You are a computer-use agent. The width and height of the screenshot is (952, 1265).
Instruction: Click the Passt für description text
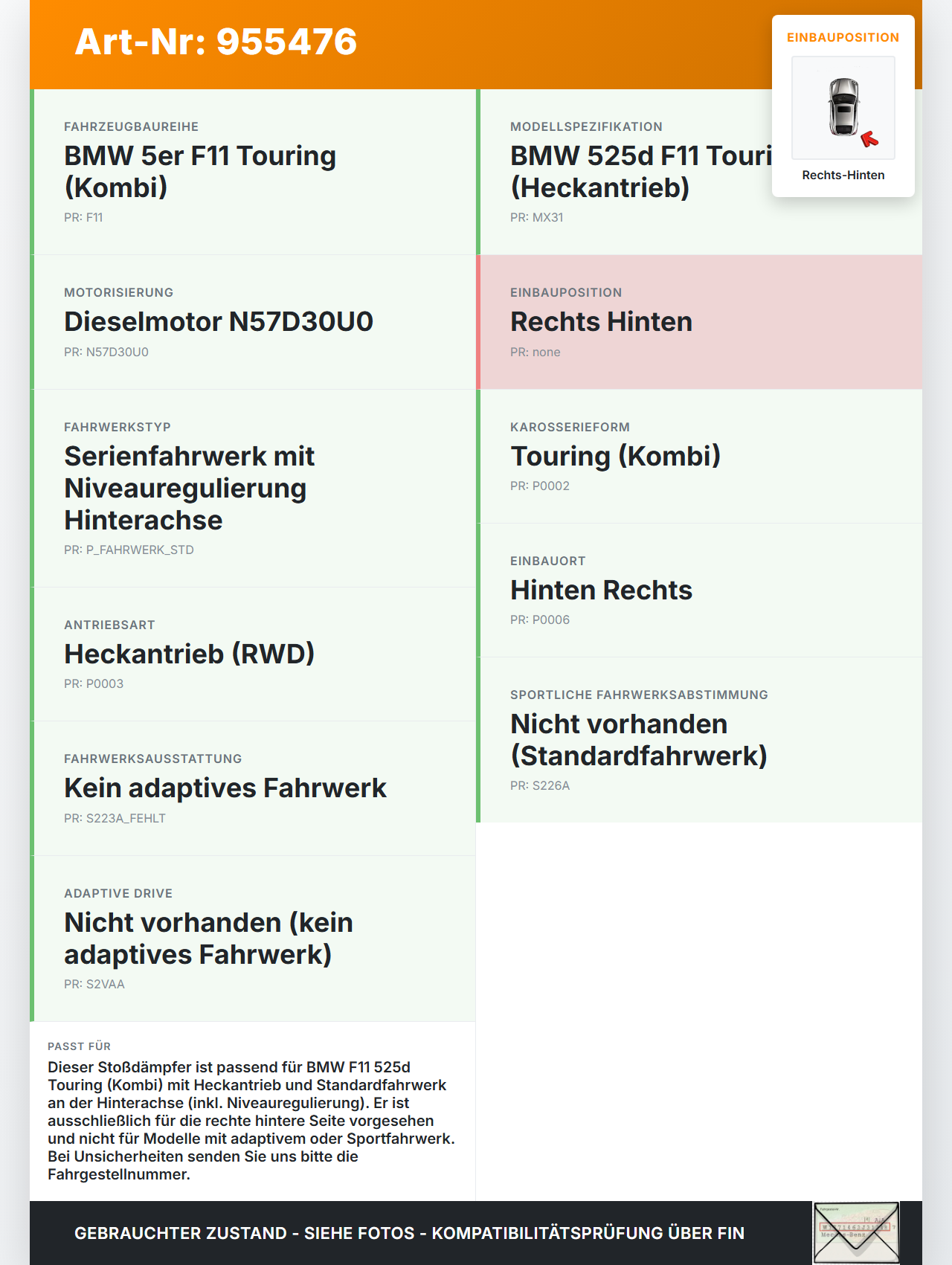click(251, 1121)
